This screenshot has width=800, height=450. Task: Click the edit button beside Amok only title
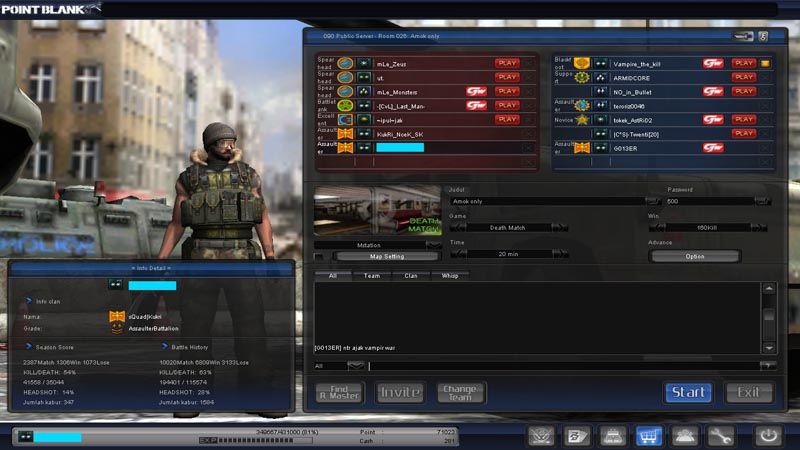pos(653,201)
